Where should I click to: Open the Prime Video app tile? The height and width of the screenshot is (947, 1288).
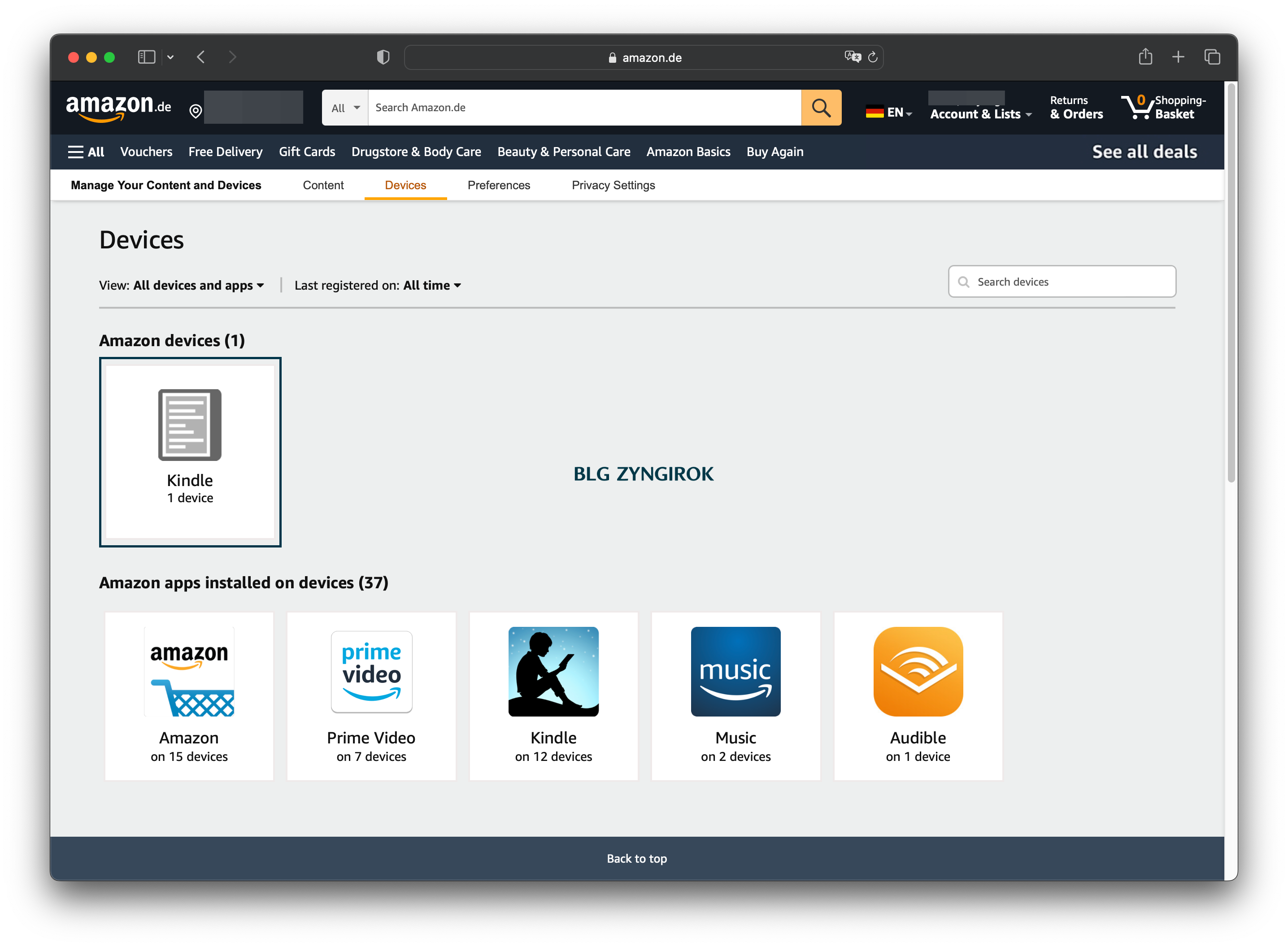[371, 695]
